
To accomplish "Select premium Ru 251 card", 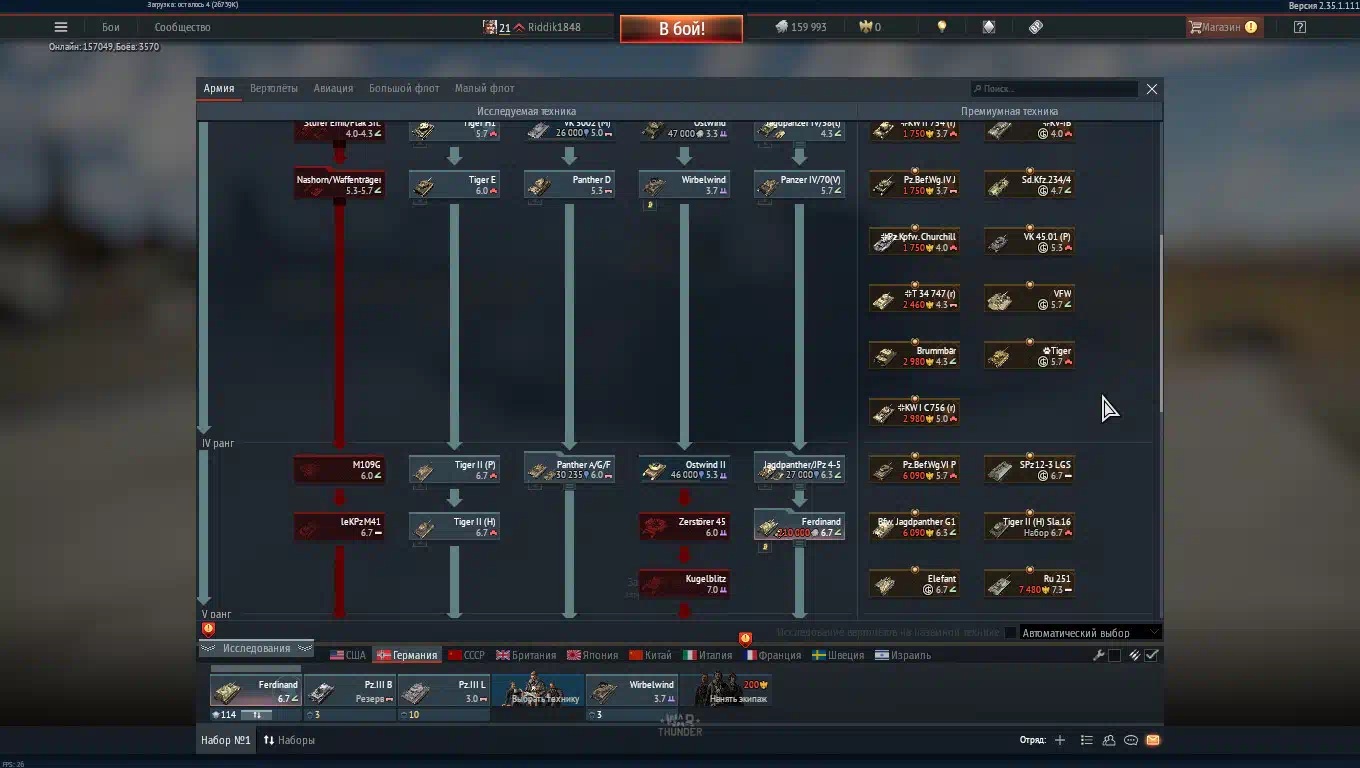I will (1029, 584).
